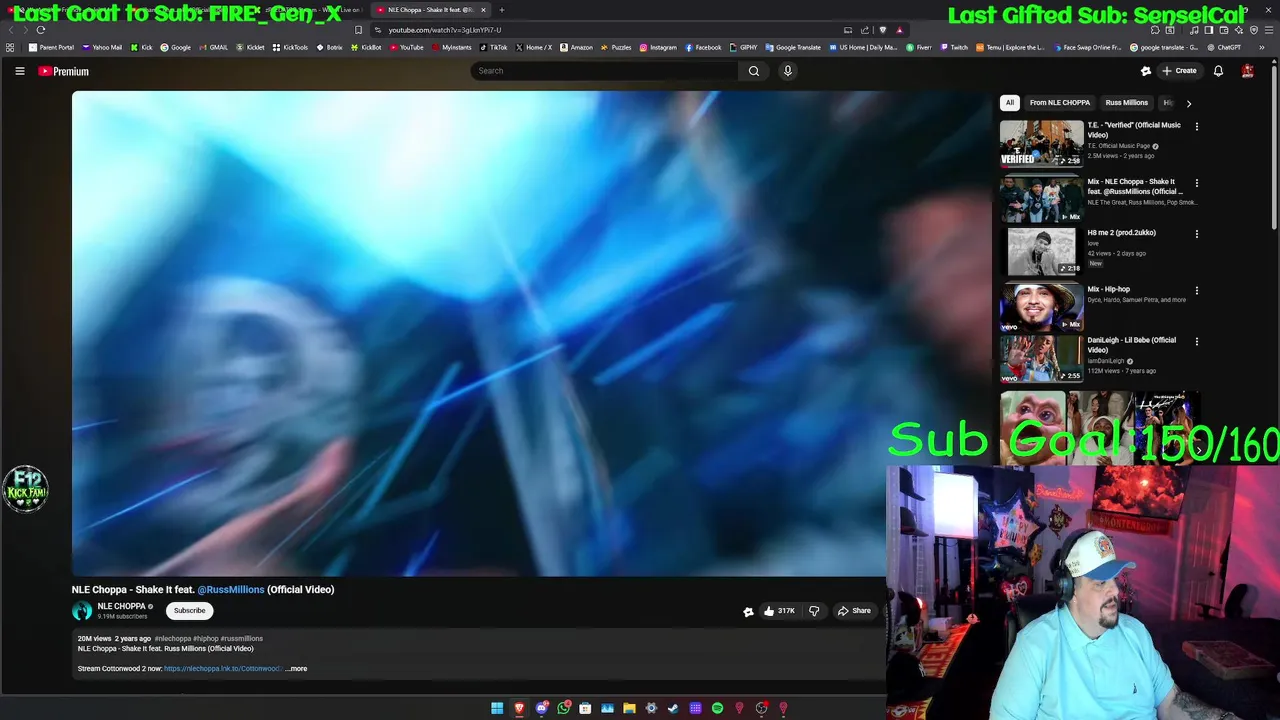Viewport: 1280px width, 720px height.
Task: Open YouTube notifications bell
Action: click(x=1218, y=71)
